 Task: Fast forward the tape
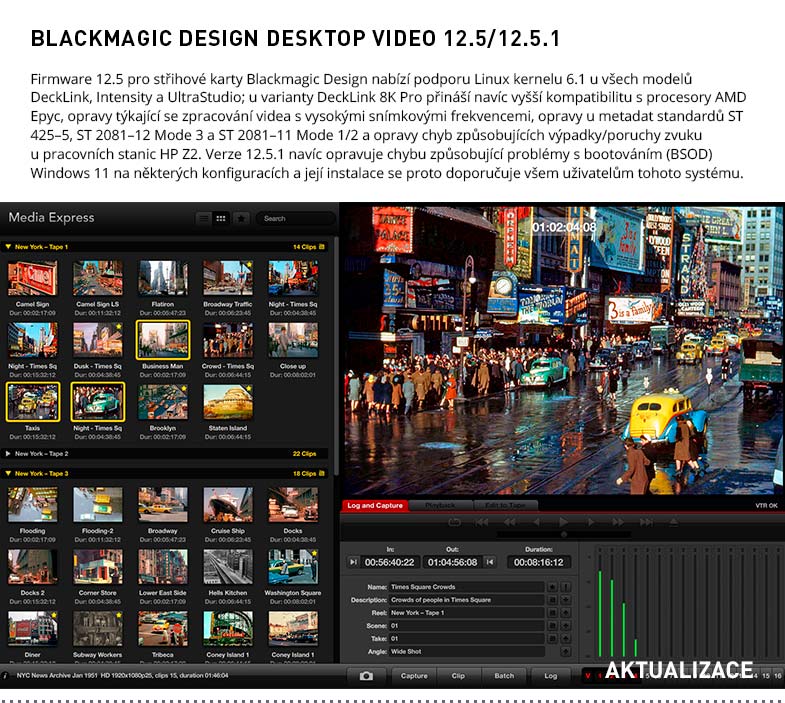[618, 522]
